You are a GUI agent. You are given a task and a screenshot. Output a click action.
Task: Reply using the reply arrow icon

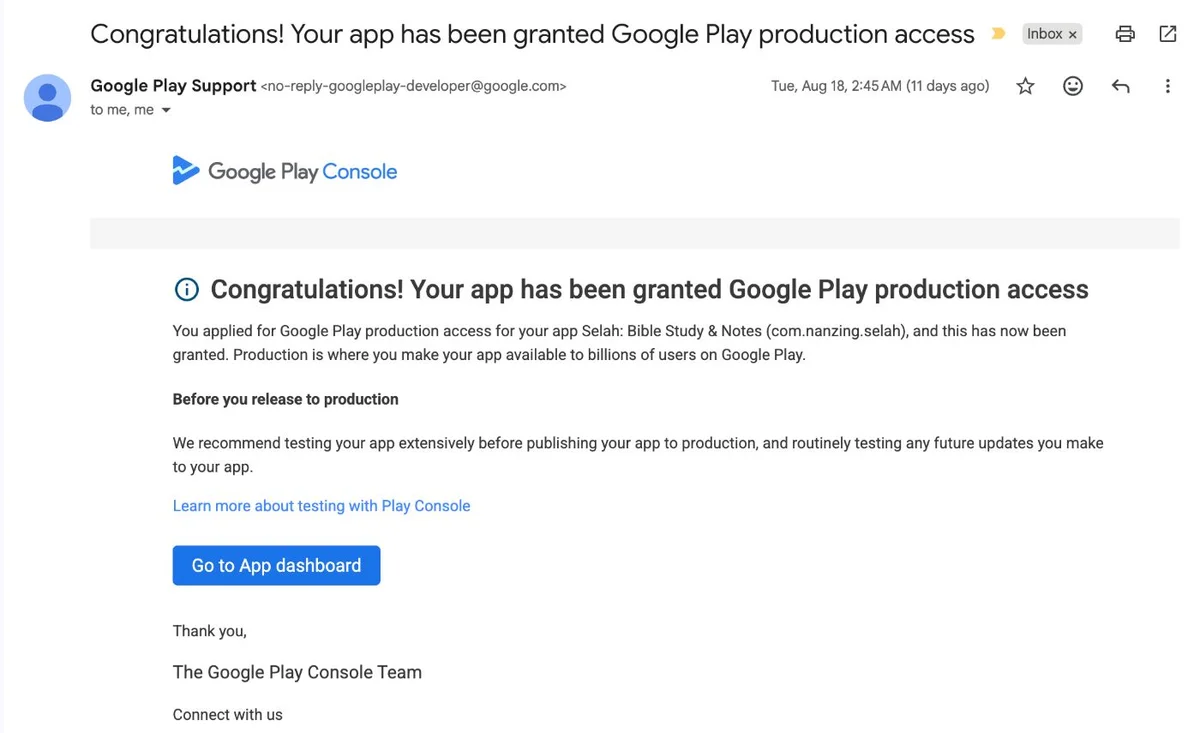click(1120, 86)
